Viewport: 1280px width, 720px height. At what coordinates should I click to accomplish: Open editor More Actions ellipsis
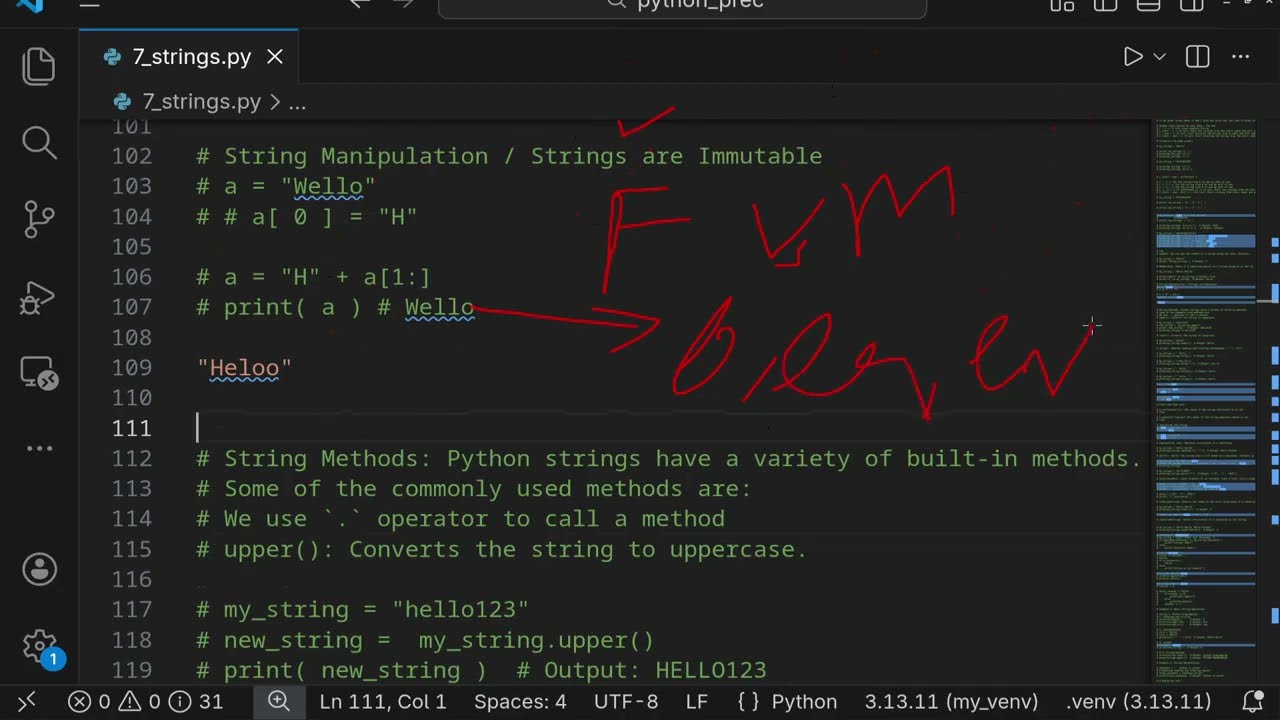click(1241, 57)
